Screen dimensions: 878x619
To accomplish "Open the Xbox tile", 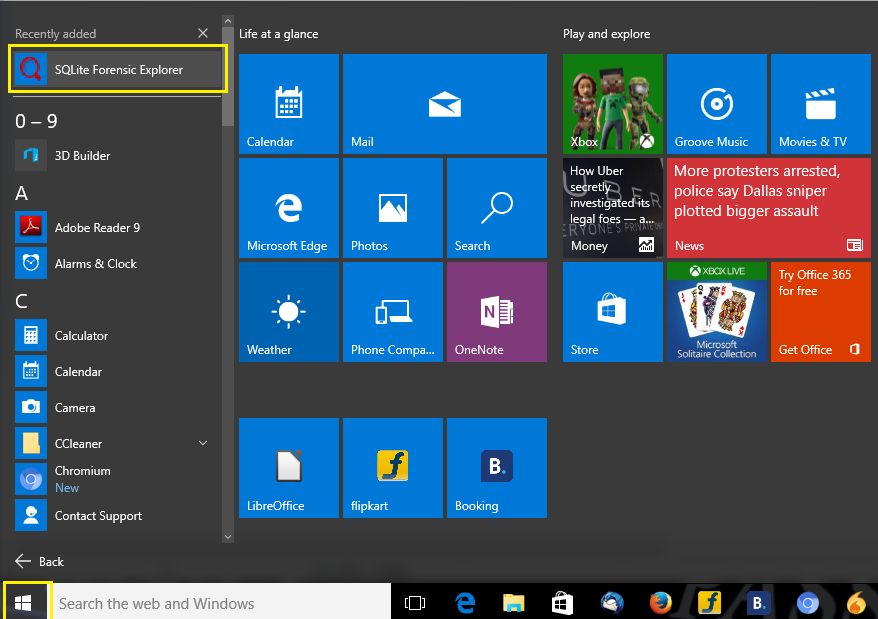I will tap(613, 104).
